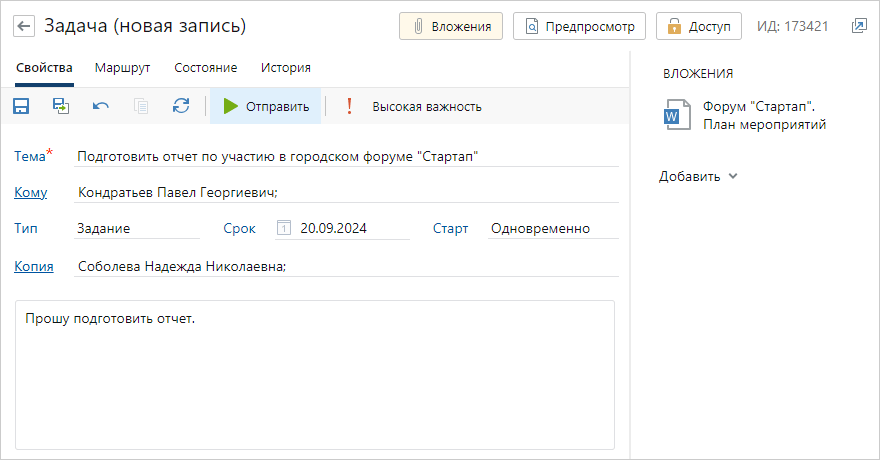The image size is (880, 460).
Task: Open the Кому recipient link
Action: tap(30, 192)
